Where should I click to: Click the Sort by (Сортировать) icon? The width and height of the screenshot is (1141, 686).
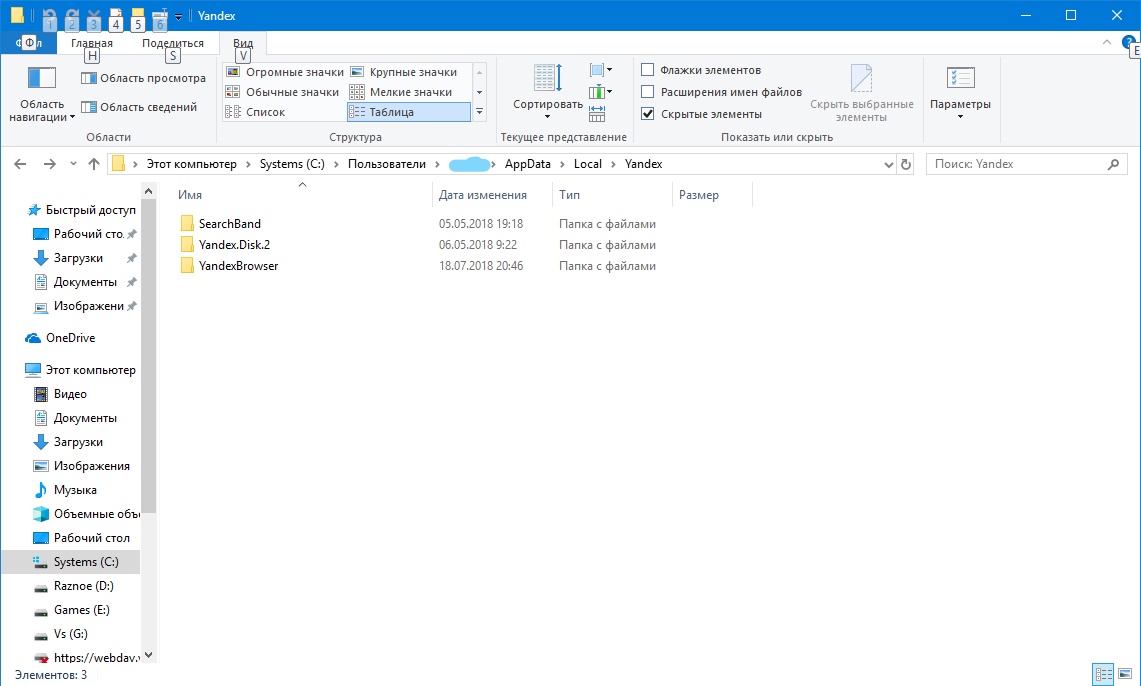click(x=547, y=80)
